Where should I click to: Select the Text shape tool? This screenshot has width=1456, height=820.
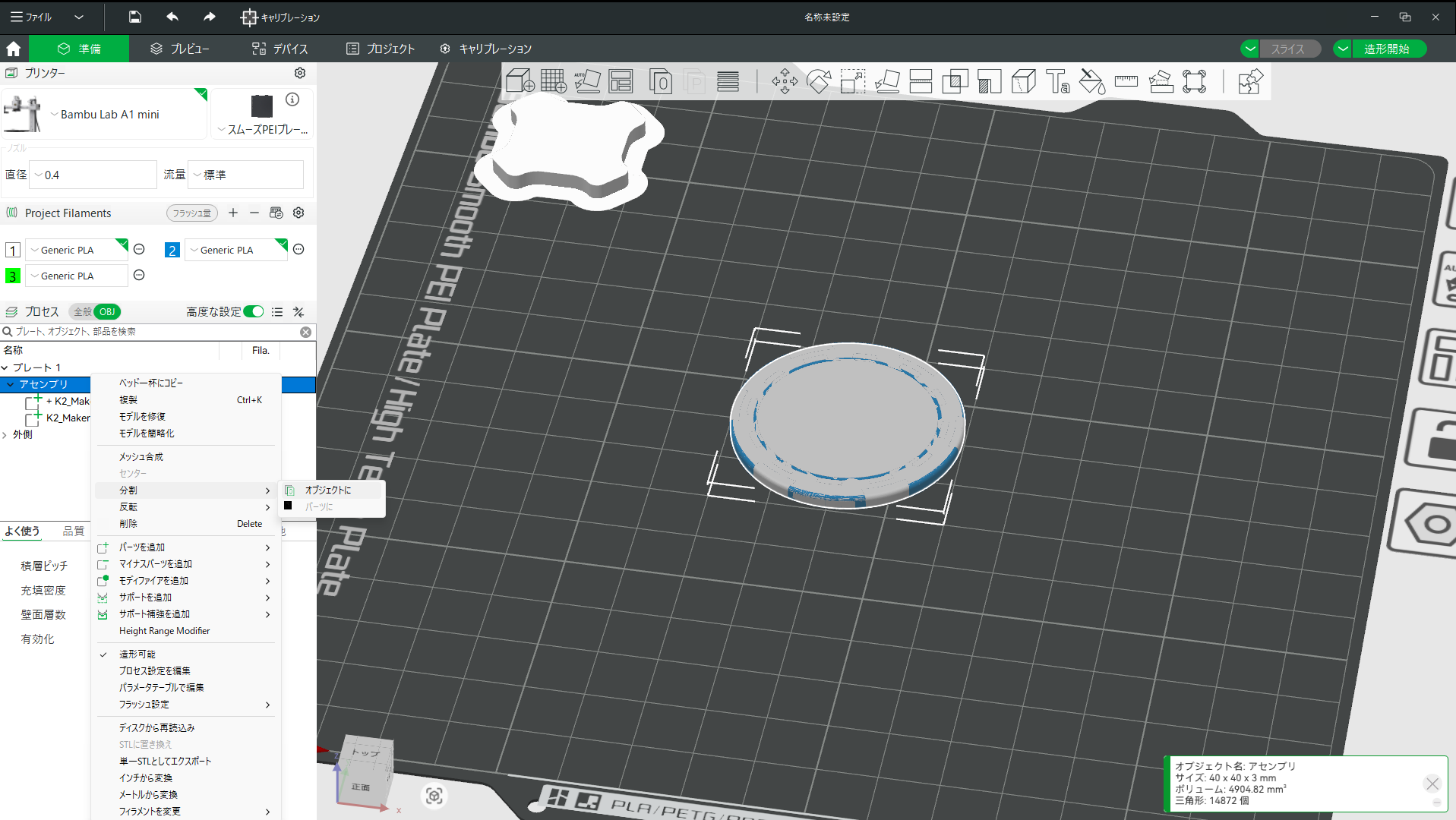pos(1057,81)
